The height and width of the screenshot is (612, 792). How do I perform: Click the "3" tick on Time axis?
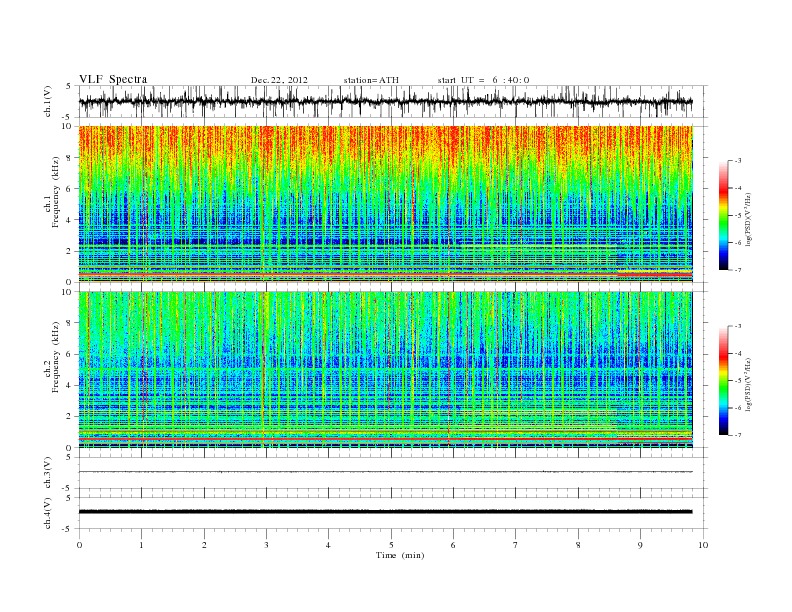(x=266, y=545)
